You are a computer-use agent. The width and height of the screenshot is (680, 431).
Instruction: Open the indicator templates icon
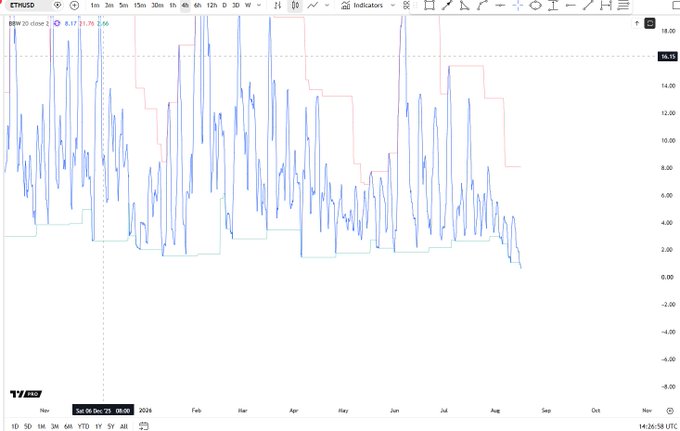[x=406, y=5]
